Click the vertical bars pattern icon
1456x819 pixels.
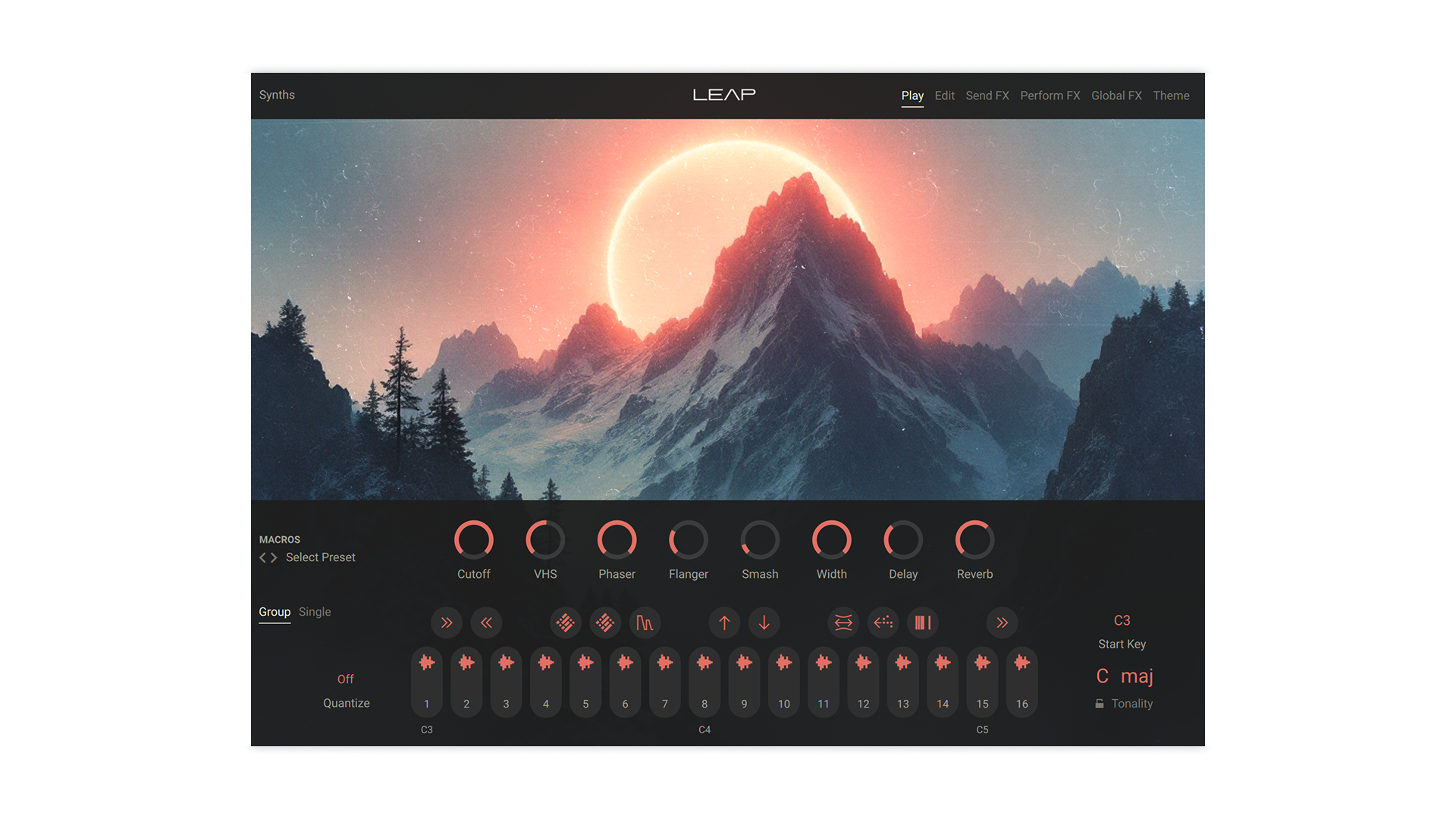point(923,623)
